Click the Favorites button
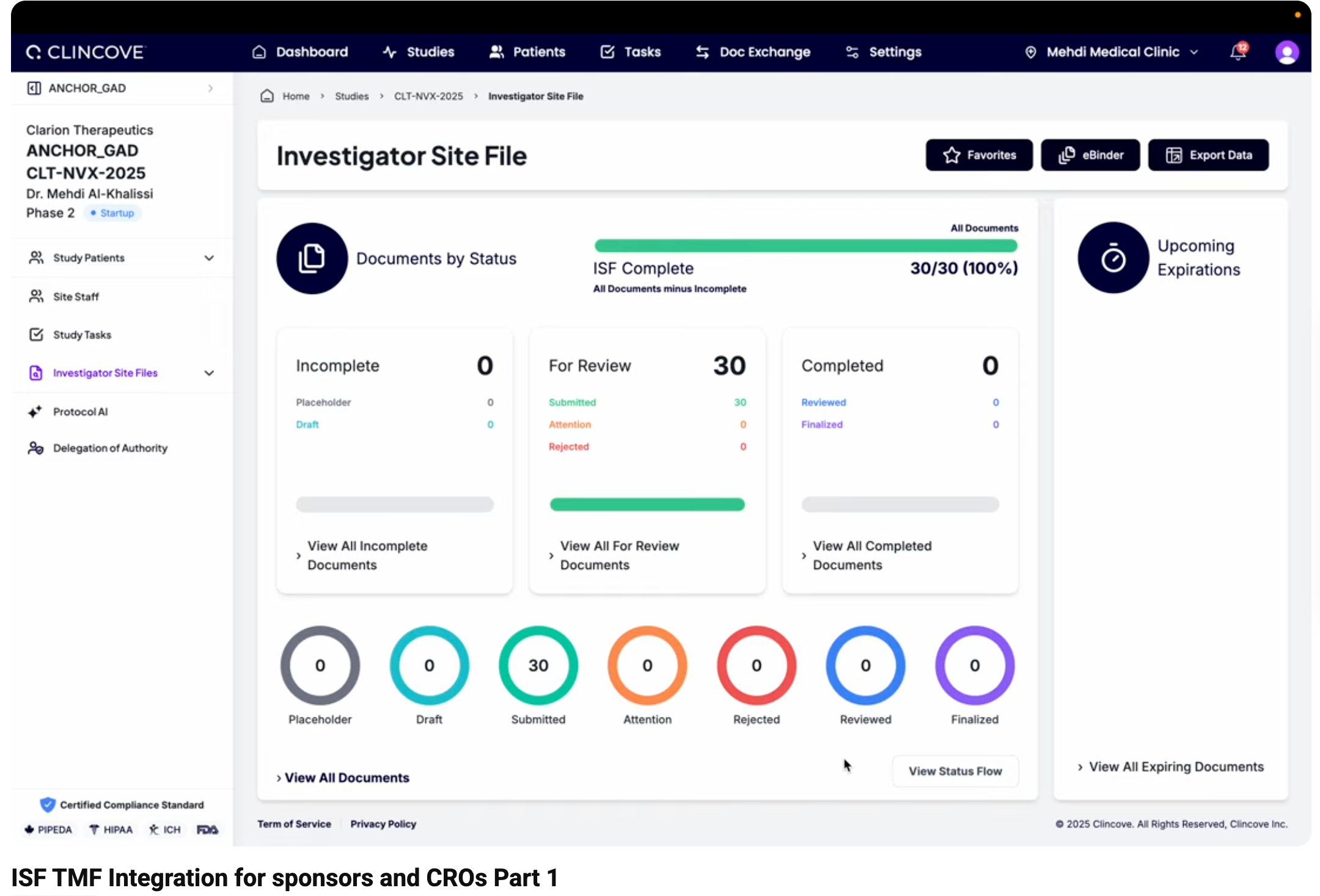 tap(979, 155)
